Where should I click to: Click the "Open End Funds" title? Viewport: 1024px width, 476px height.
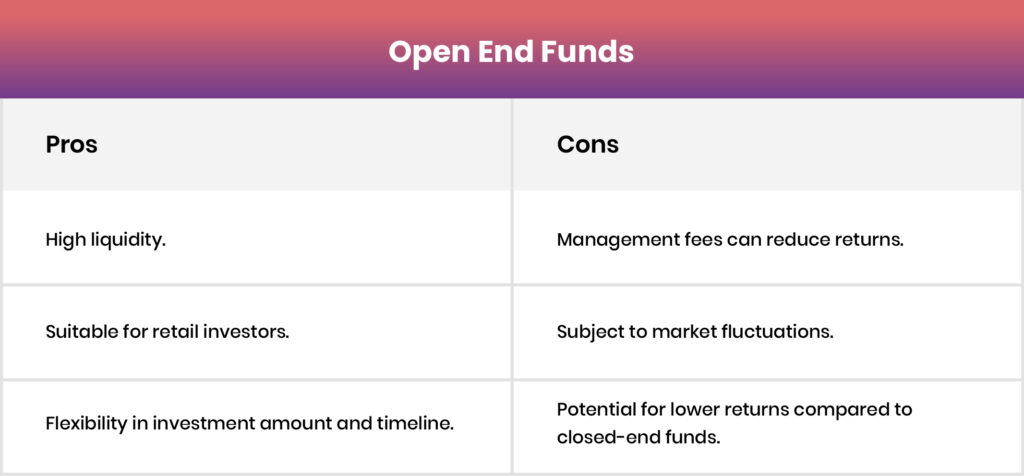coord(511,51)
